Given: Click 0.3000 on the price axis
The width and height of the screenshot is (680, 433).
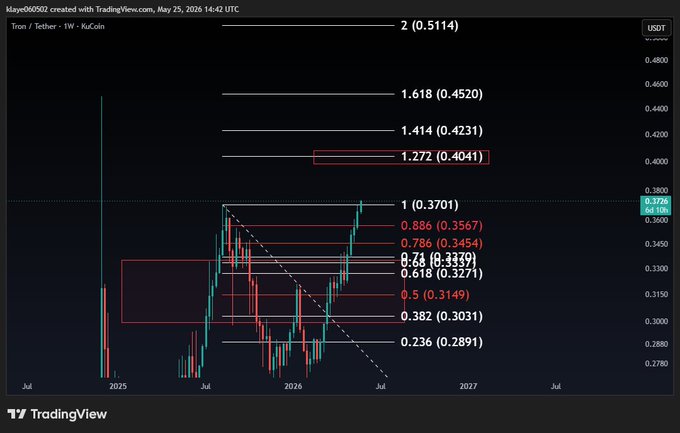Looking at the screenshot, I should coord(656,321).
